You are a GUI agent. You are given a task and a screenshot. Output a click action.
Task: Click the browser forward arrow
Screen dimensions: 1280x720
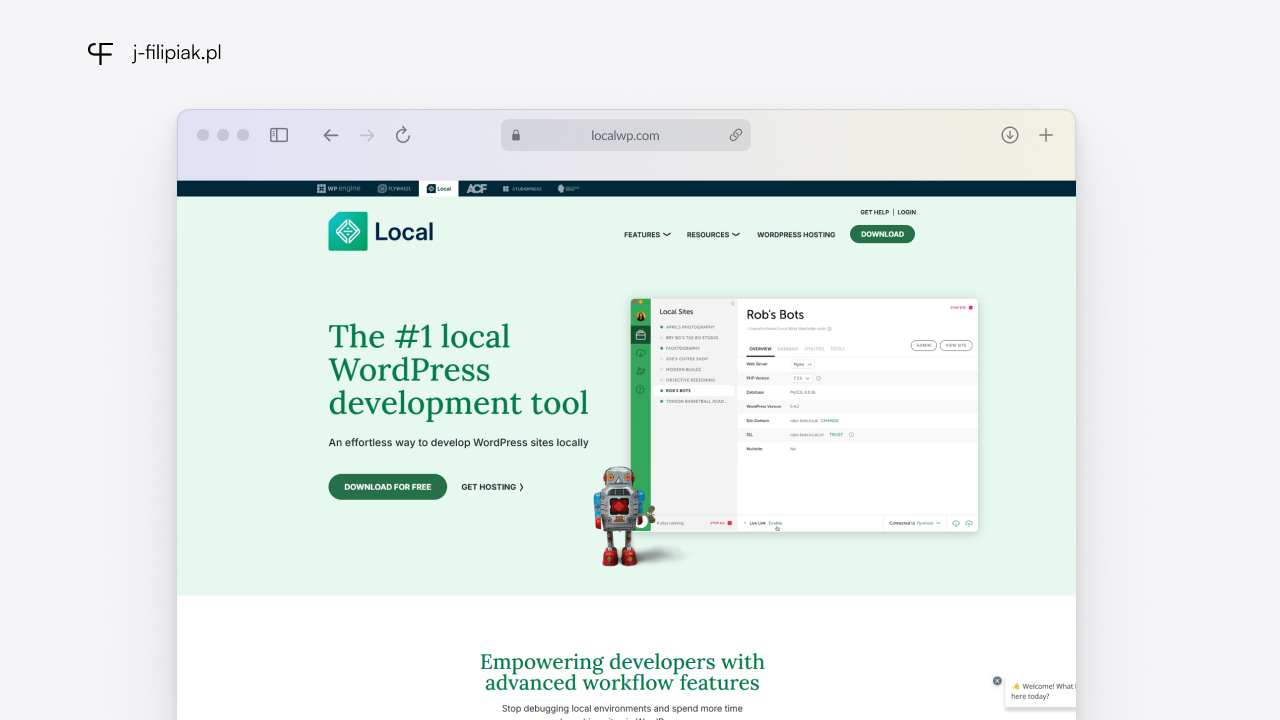coord(367,135)
